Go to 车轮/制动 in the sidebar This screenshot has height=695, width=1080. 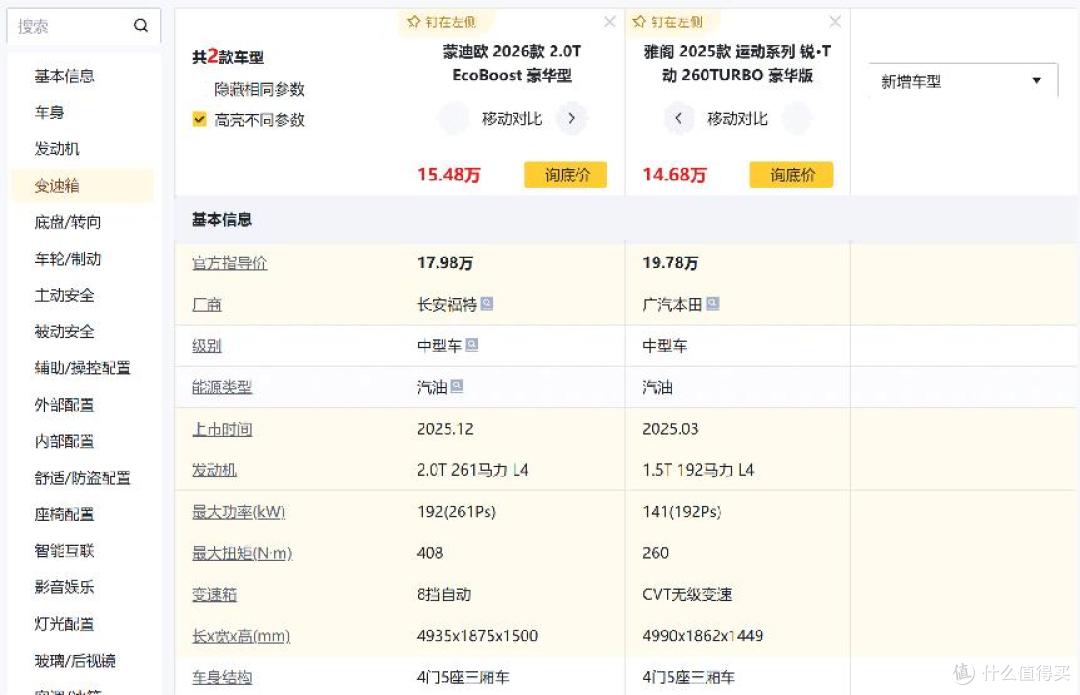point(68,258)
